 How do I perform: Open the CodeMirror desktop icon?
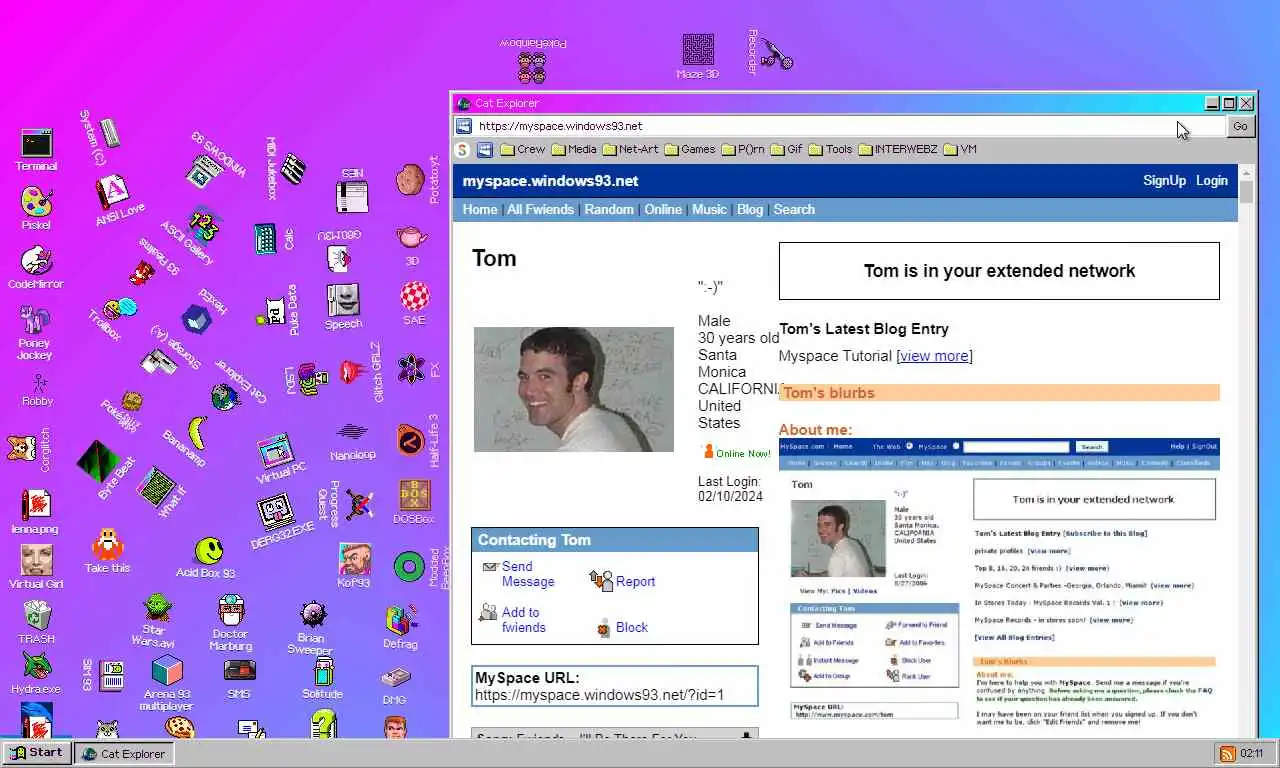[36, 267]
